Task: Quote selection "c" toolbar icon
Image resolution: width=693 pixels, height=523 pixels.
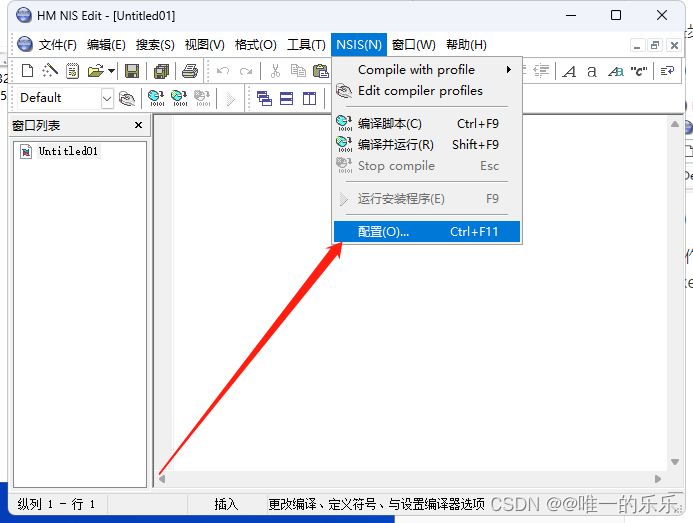Action: [x=639, y=71]
